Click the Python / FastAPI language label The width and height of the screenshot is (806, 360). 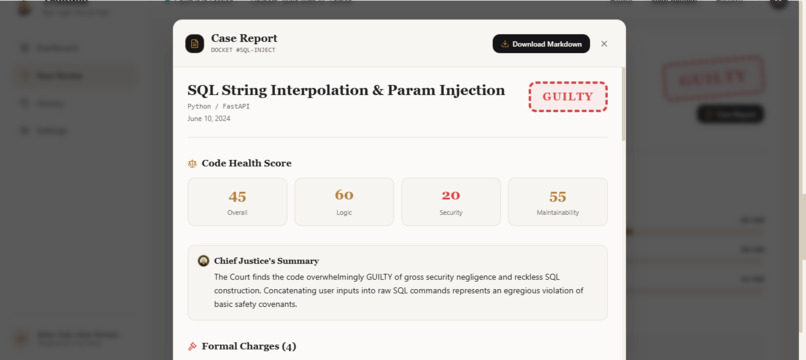(218, 106)
